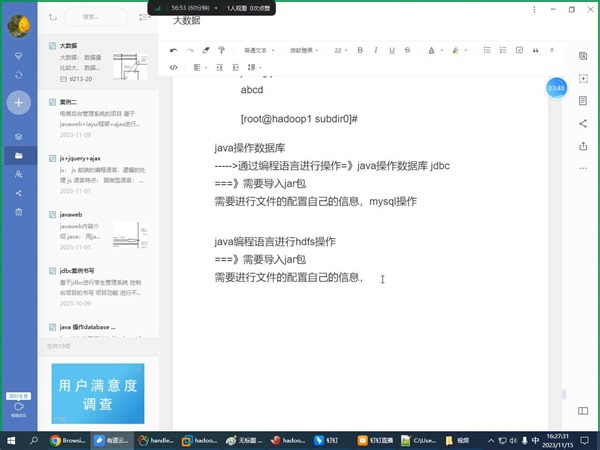Open the java 操作database note

coord(98,328)
